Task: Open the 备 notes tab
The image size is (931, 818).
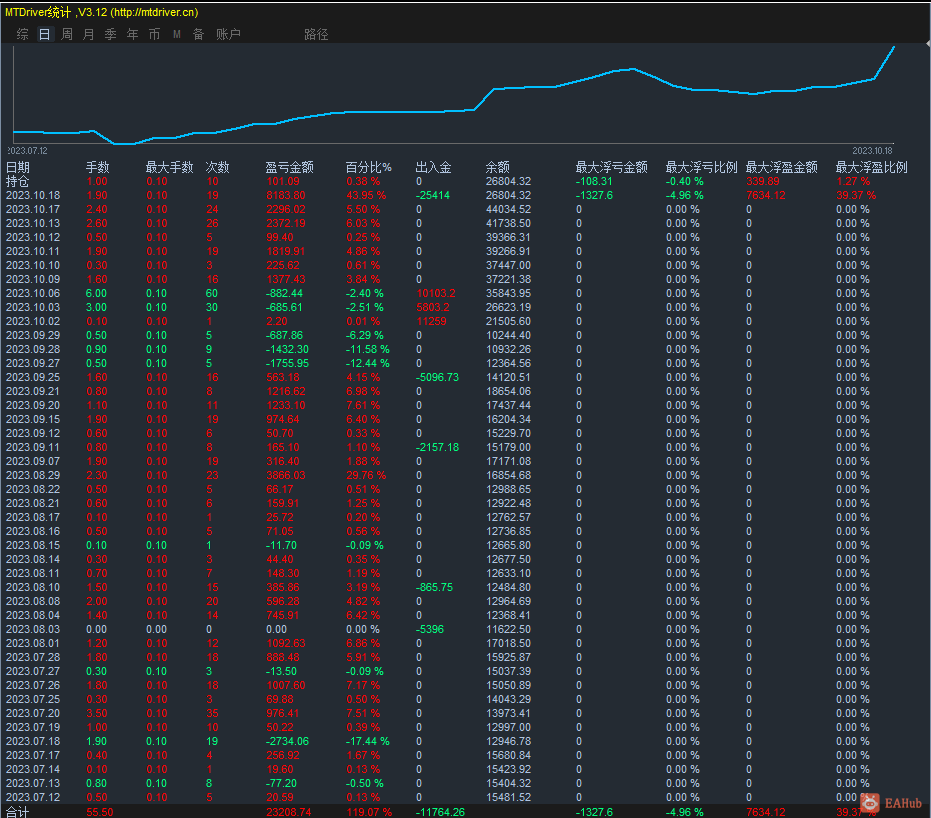Action: (198, 34)
